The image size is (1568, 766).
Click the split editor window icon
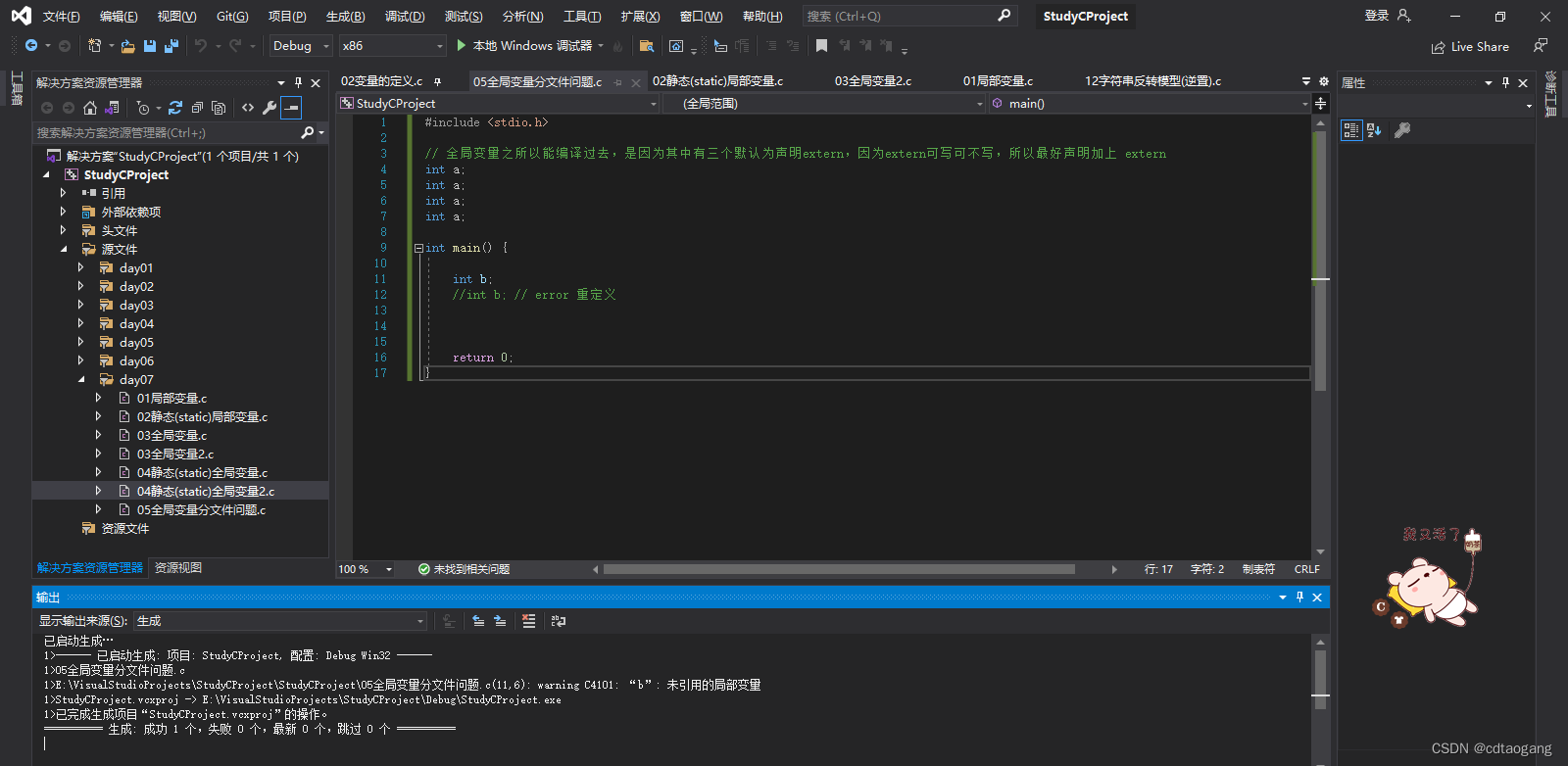point(1321,104)
